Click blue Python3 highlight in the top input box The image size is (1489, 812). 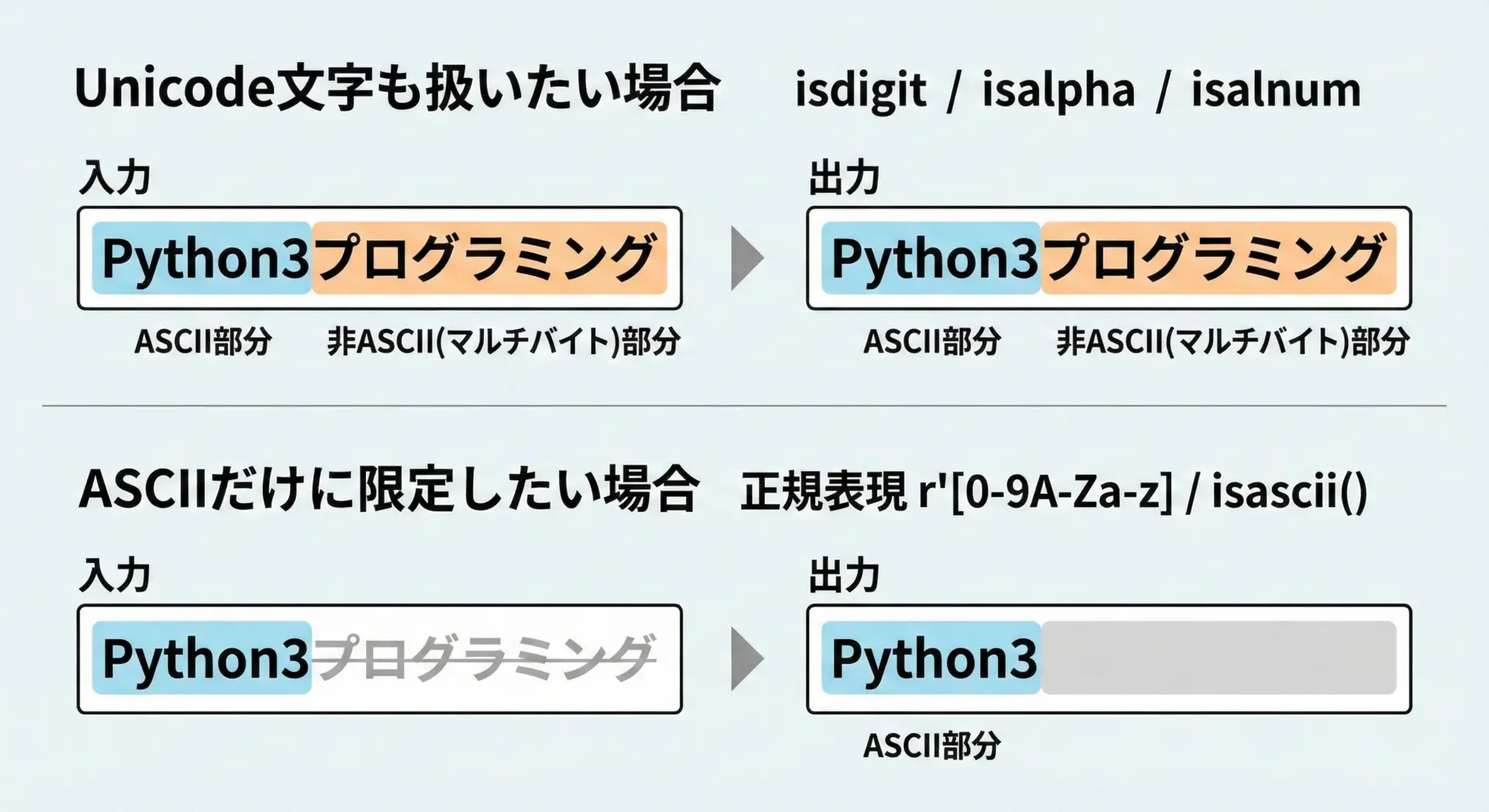(x=203, y=258)
